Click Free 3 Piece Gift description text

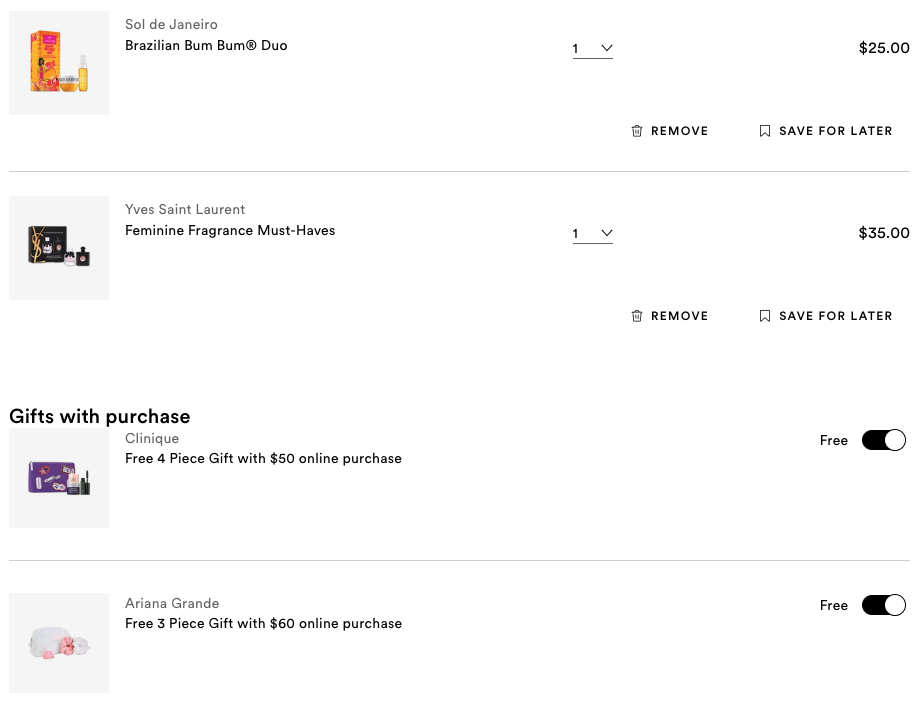[263, 623]
